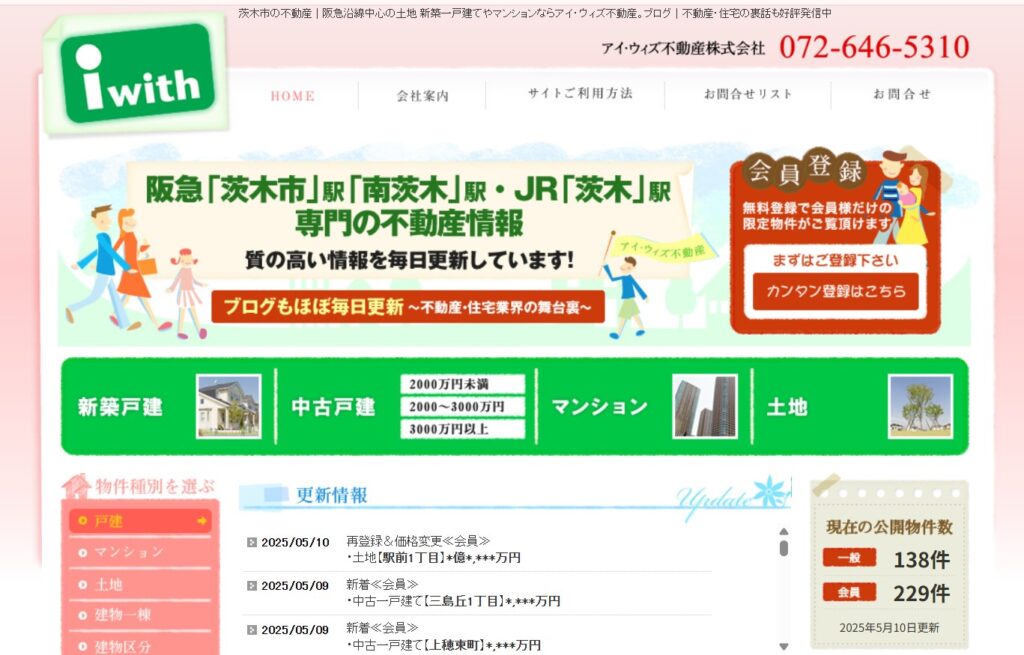Open お問合せリスト in navigation
Viewport: 1024px width, 655px height.
(x=748, y=94)
